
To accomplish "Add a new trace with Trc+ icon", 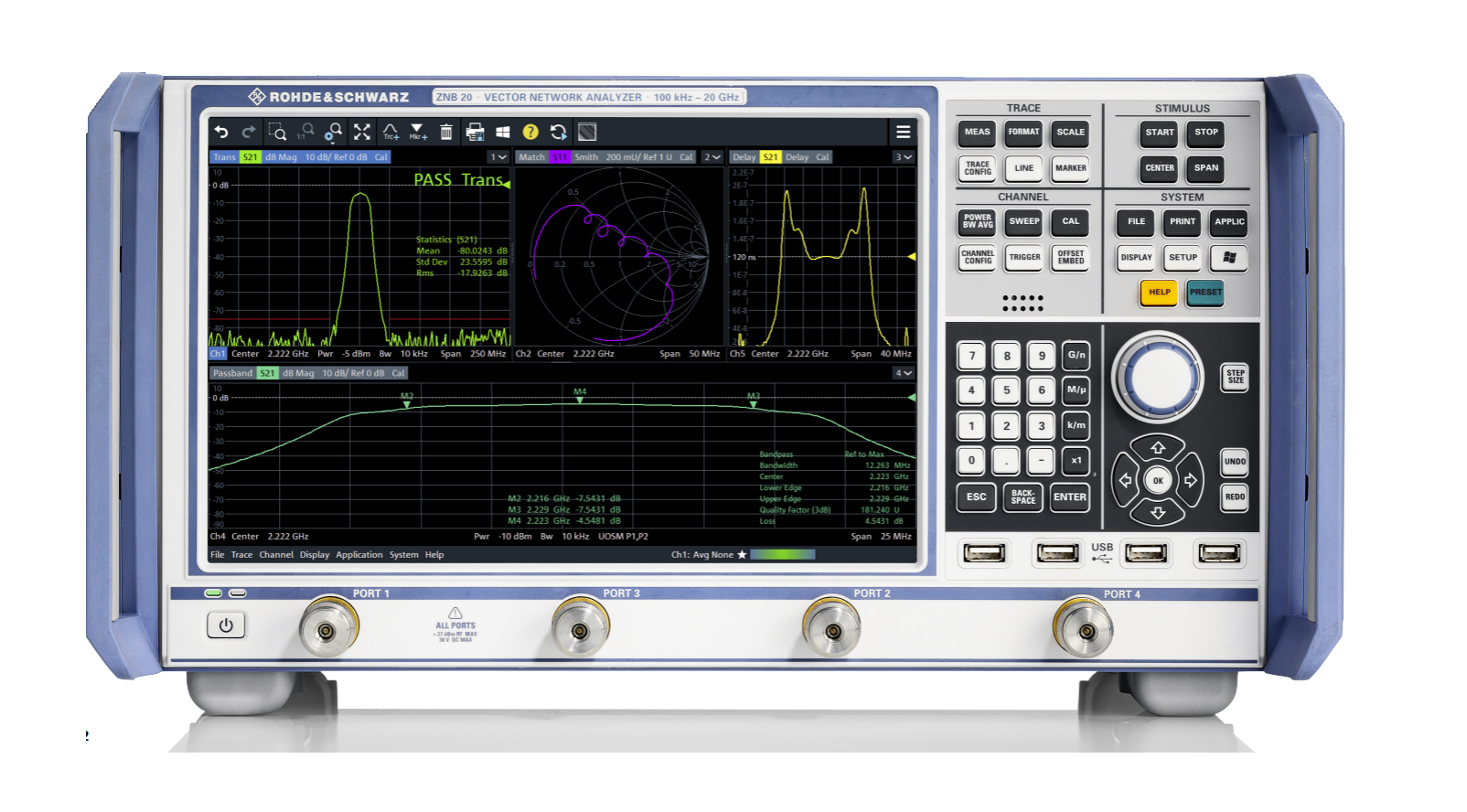I will point(391,132).
